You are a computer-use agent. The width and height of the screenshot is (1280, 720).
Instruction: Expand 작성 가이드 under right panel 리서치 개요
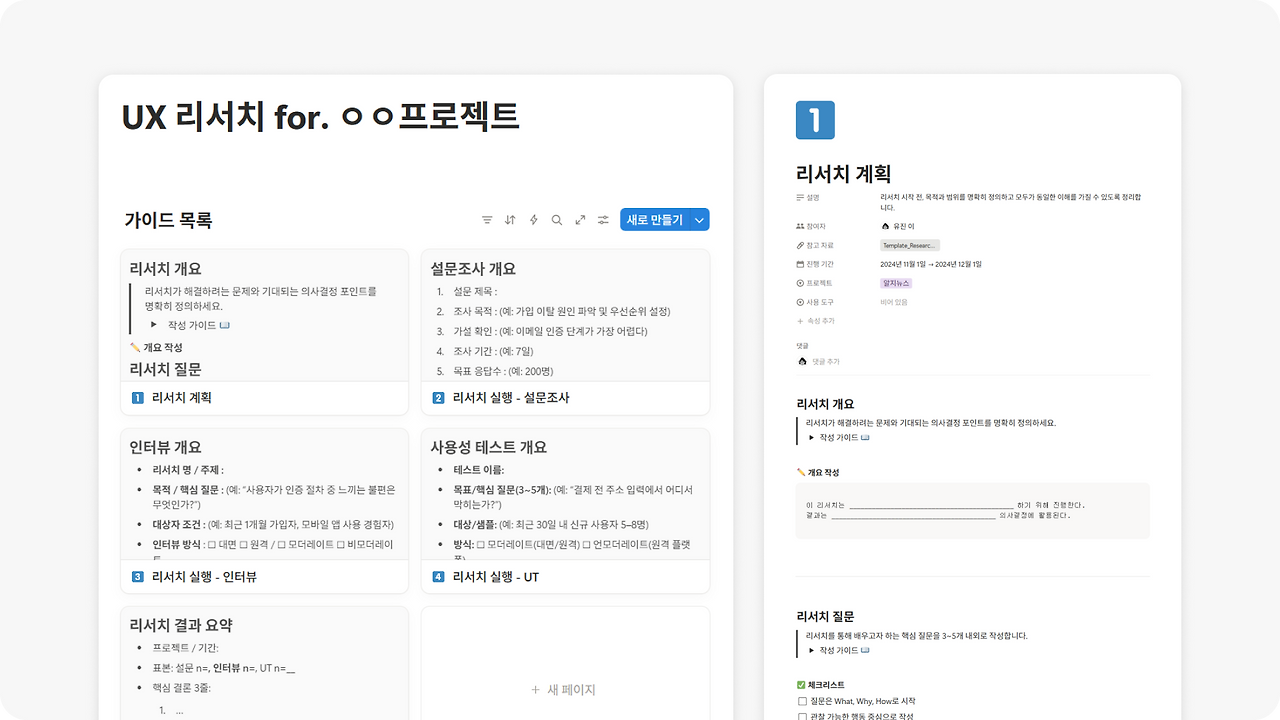click(x=812, y=437)
